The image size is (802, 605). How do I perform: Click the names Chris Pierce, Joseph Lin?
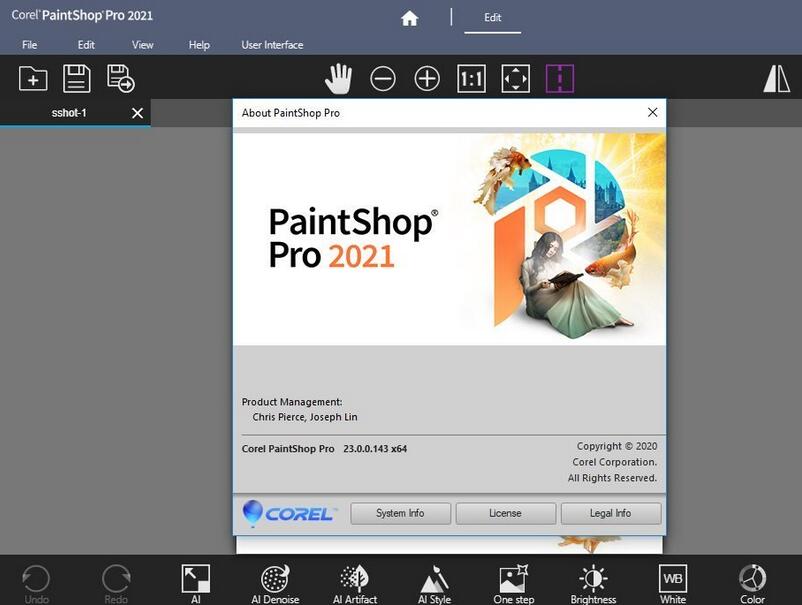pyautogui.click(x=305, y=417)
